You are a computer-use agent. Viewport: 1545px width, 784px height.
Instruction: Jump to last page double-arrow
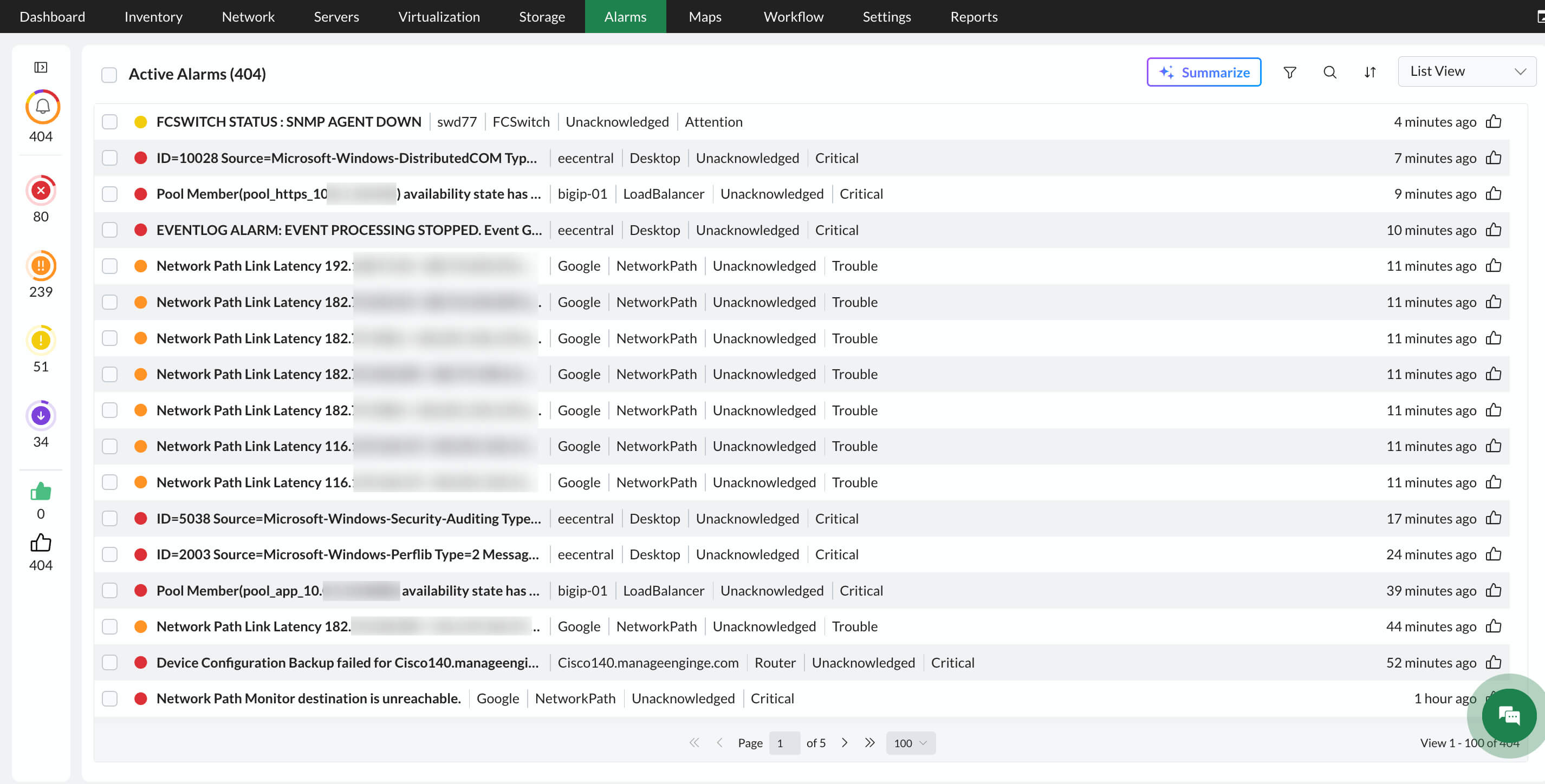coord(869,743)
